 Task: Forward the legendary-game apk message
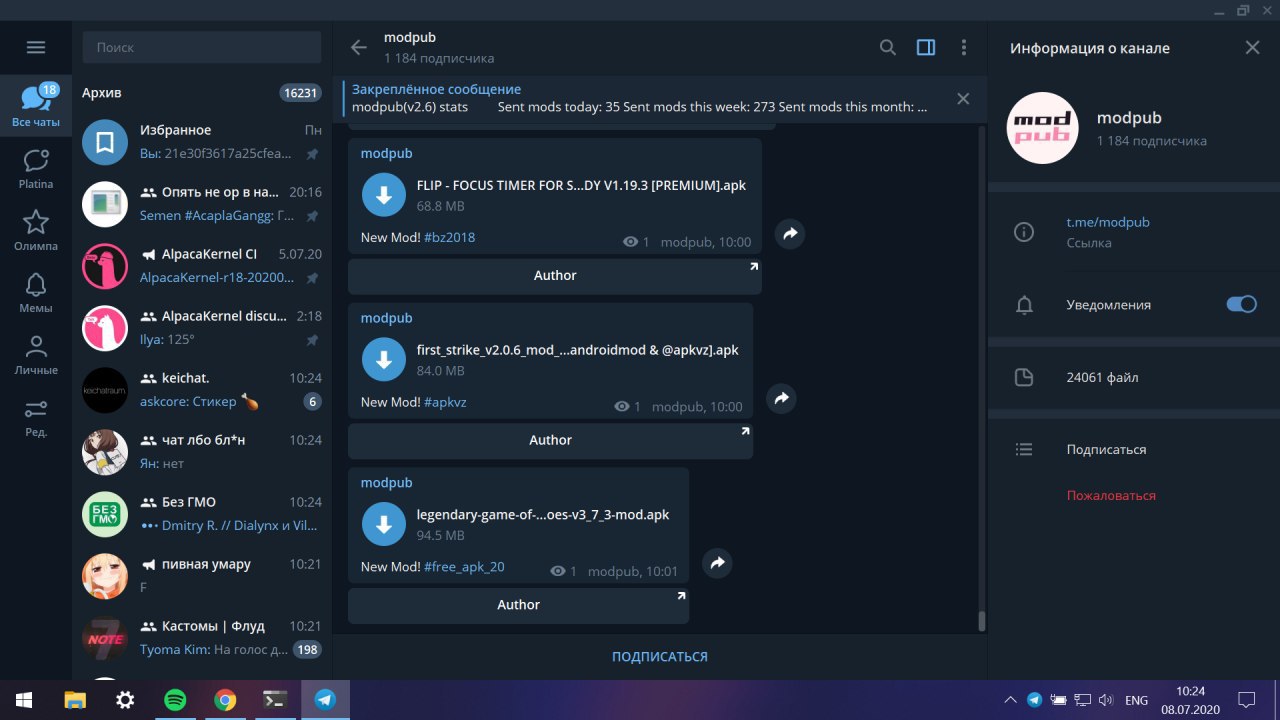(717, 564)
